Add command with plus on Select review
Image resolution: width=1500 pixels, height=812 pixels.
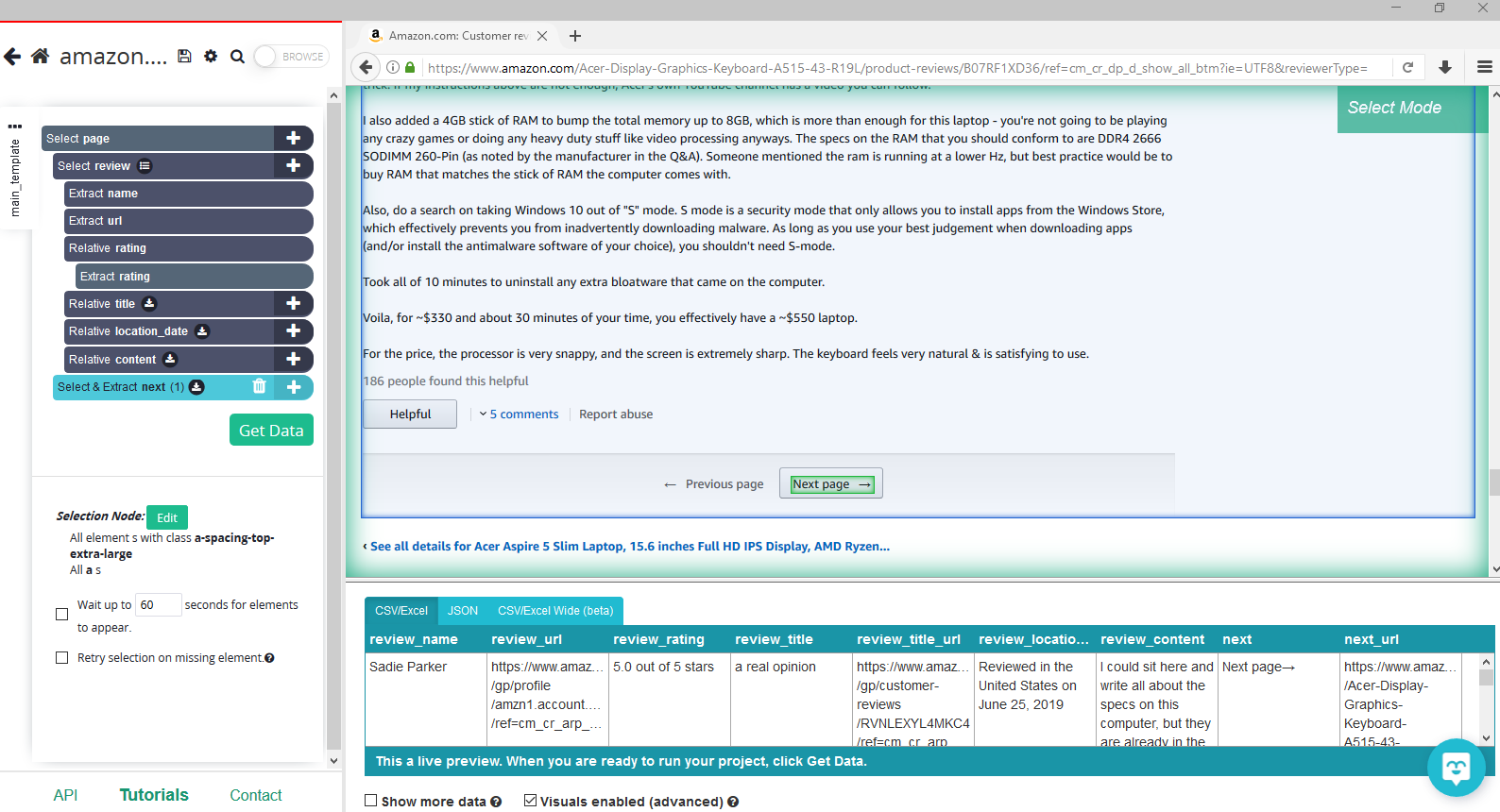pos(294,165)
